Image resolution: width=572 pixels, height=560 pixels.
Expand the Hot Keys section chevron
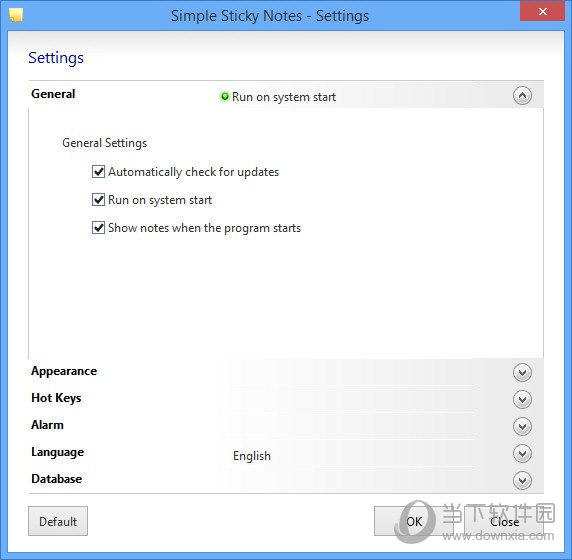pyautogui.click(x=522, y=399)
